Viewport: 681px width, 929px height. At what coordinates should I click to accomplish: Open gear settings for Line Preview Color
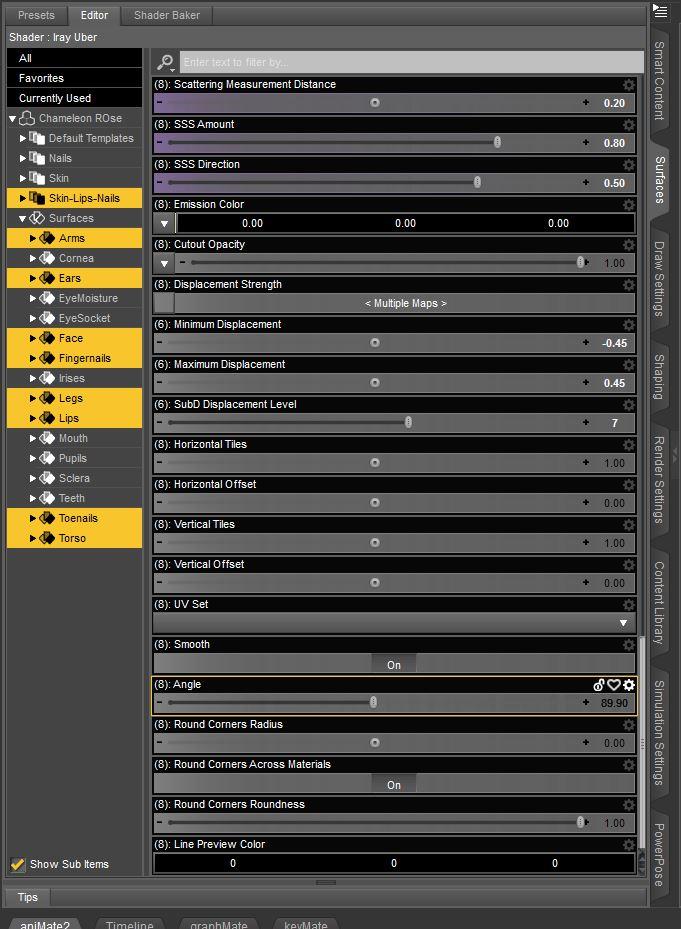(628, 844)
